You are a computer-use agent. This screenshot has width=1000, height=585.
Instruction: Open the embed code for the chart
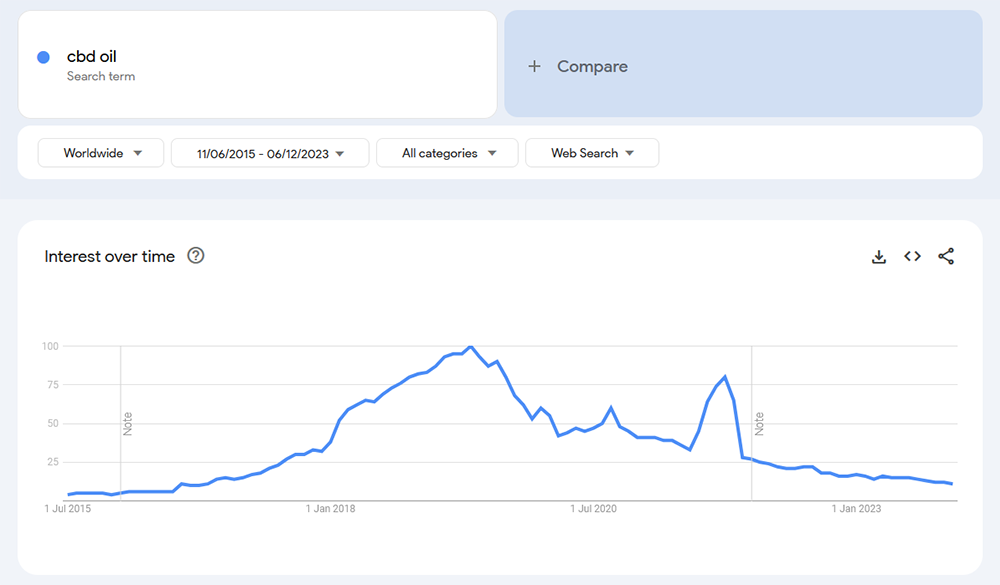[x=912, y=256]
